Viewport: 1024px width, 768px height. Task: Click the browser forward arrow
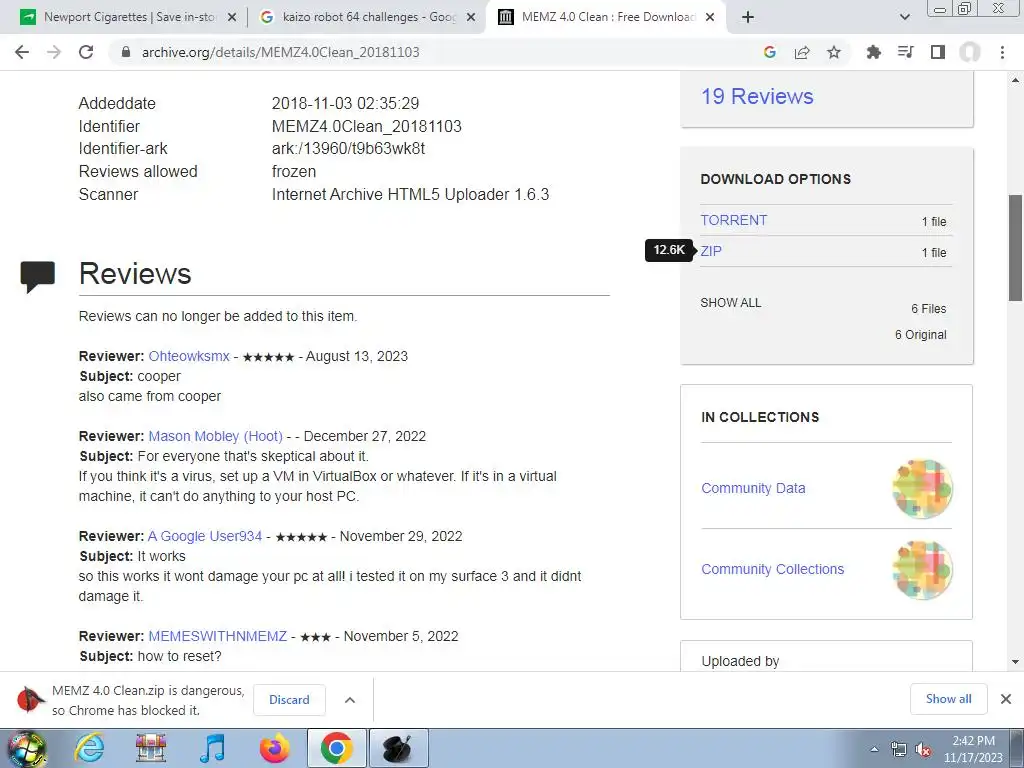(x=54, y=52)
